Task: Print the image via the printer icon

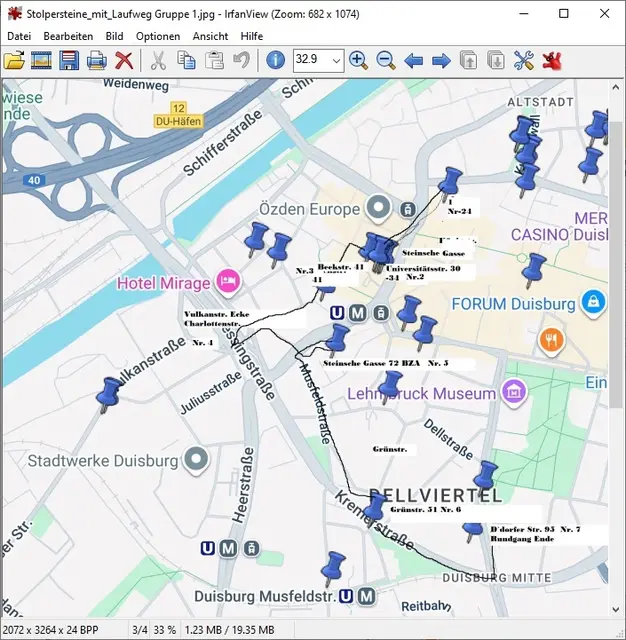Action: (96, 61)
